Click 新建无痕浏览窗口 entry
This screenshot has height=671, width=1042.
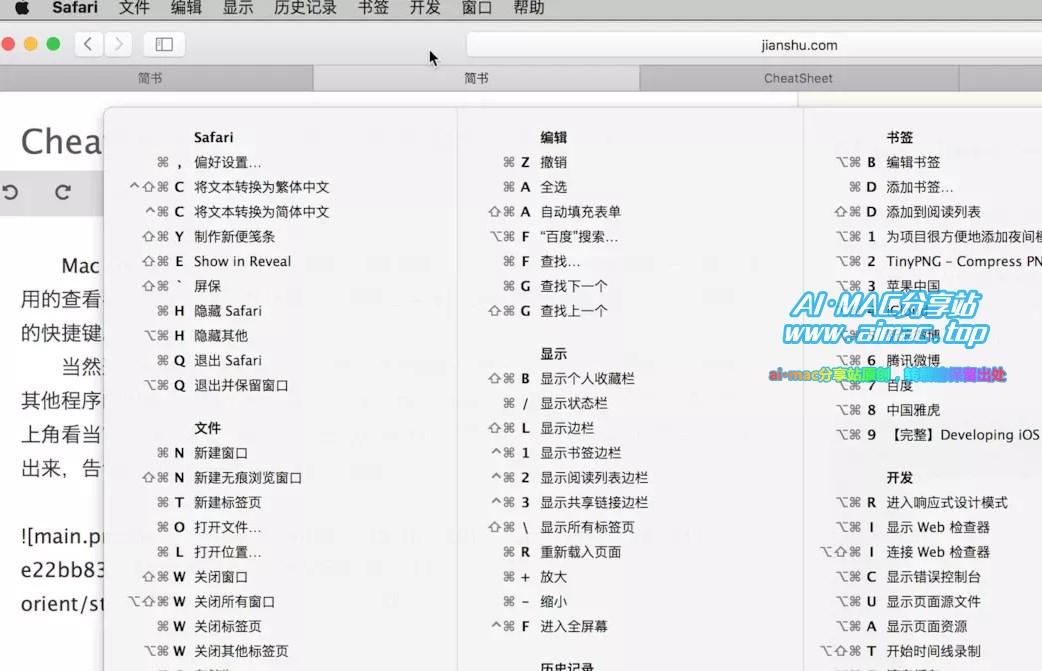248,478
